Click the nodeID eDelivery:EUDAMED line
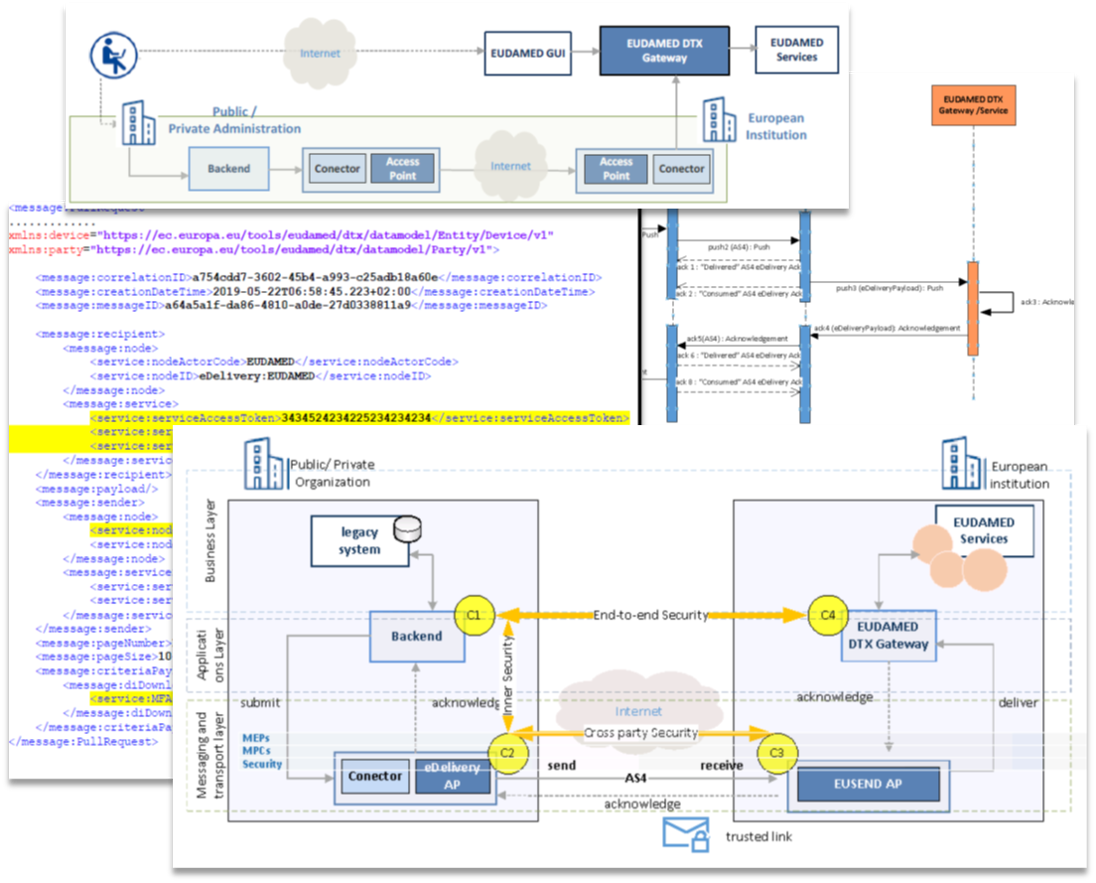 (260, 376)
